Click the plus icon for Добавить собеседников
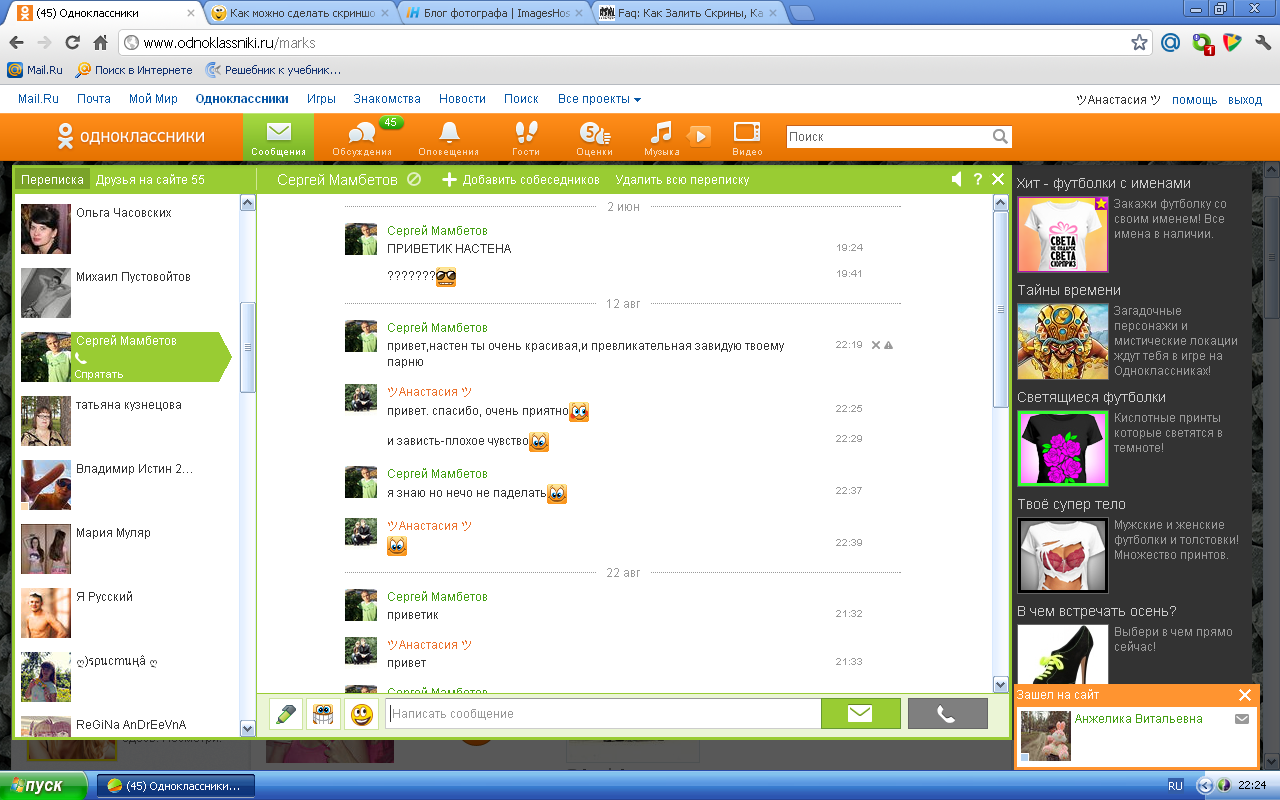The height and width of the screenshot is (800, 1280). tap(449, 179)
